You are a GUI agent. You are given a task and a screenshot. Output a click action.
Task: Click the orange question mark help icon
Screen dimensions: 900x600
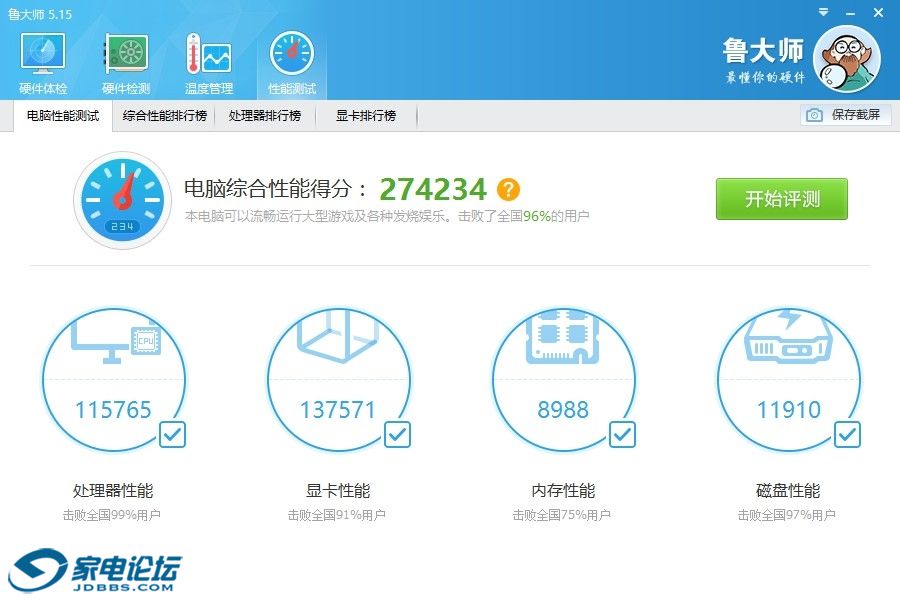click(509, 189)
